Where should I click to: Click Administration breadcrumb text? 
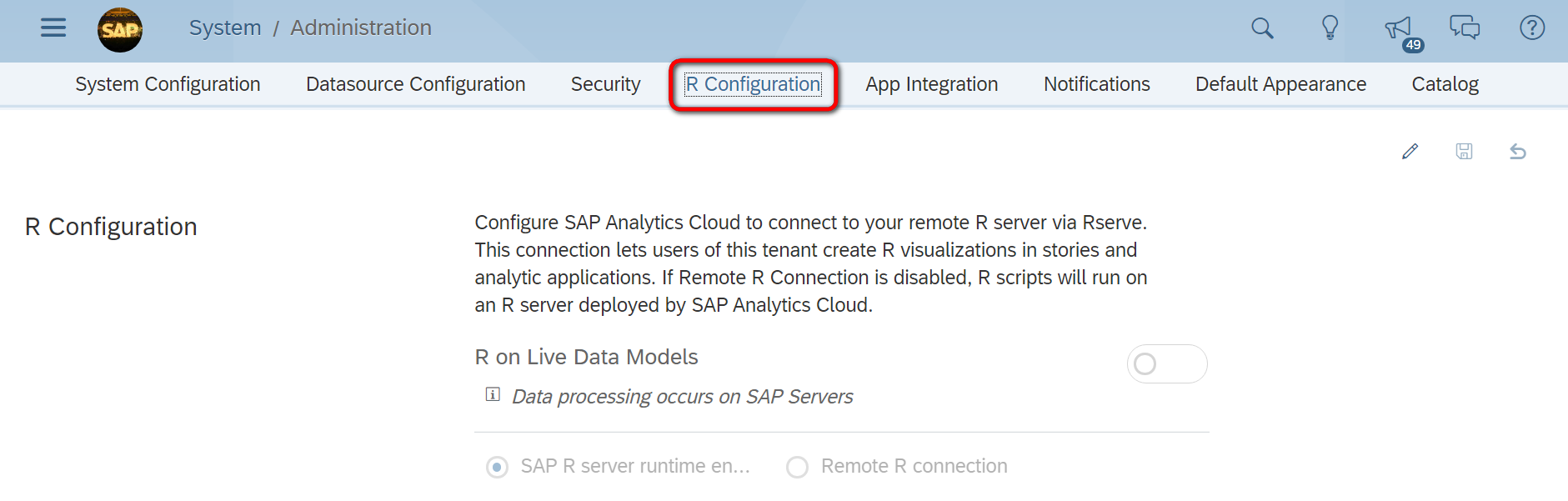(361, 28)
